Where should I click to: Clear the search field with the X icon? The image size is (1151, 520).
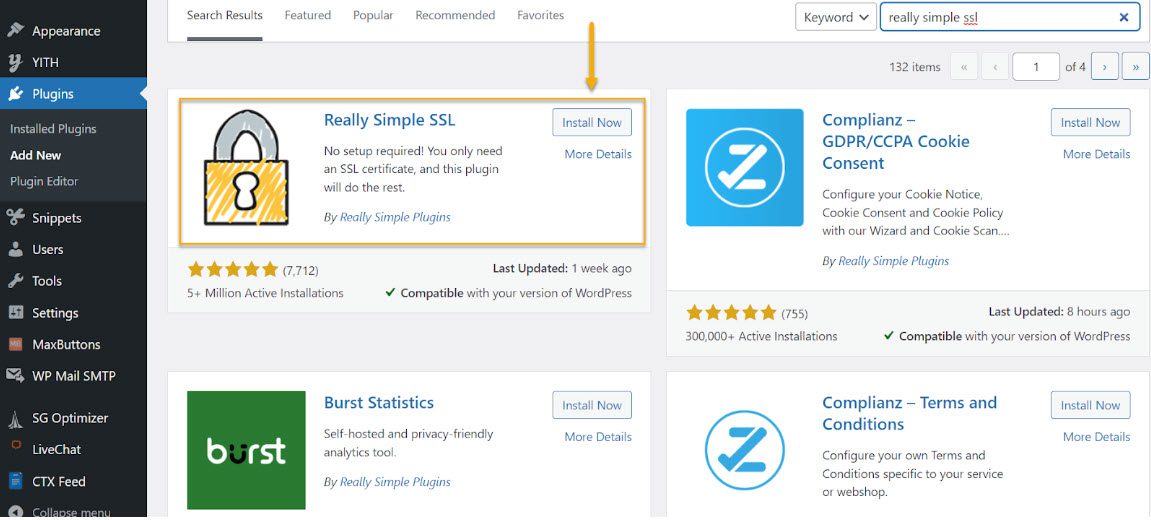coord(1123,18)
